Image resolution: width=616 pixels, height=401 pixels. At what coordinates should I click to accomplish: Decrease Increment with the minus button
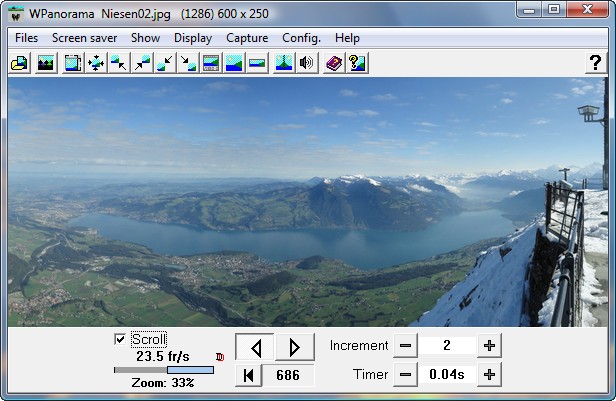tap(405, 346)
